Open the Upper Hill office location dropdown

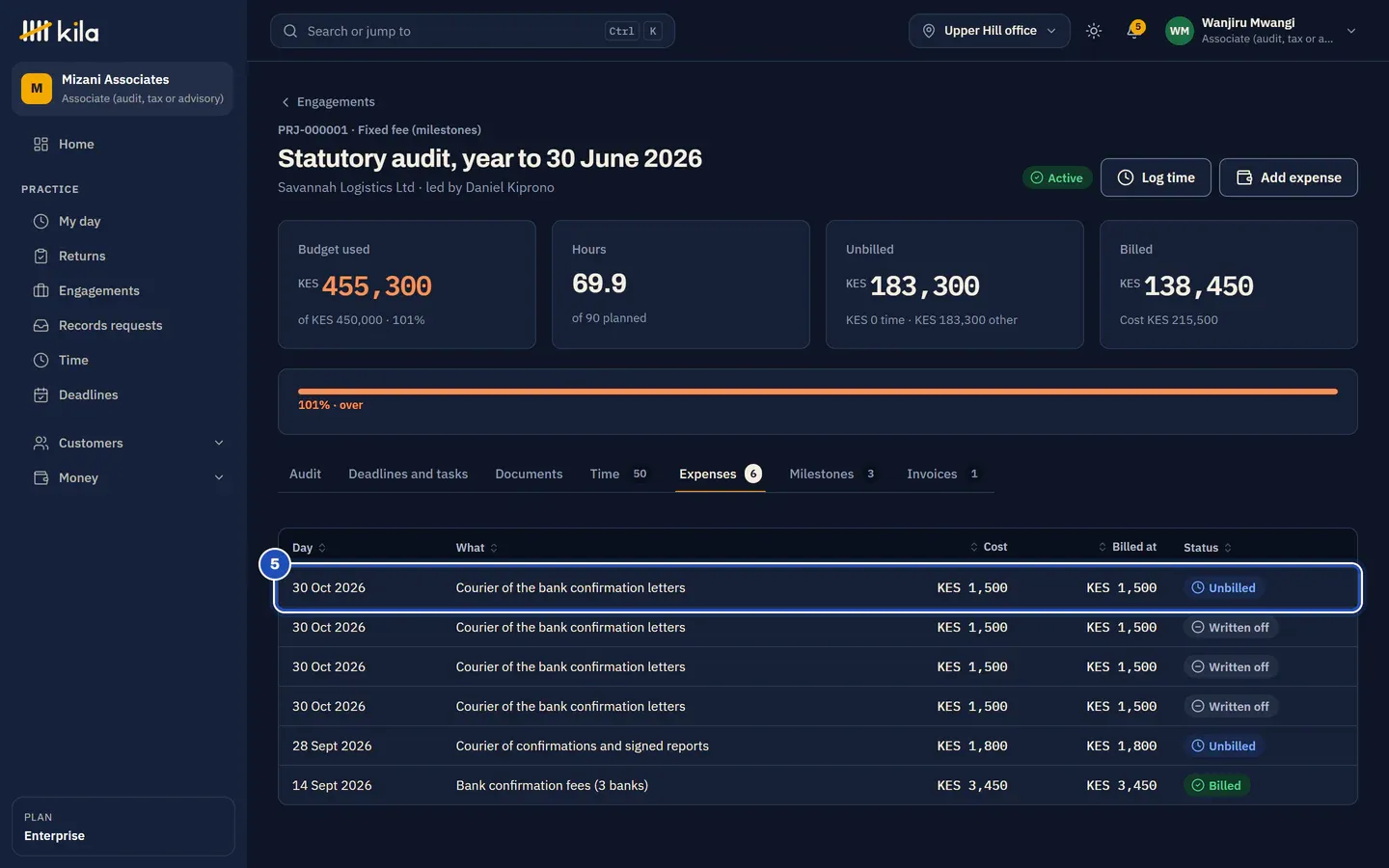point(989,31)
